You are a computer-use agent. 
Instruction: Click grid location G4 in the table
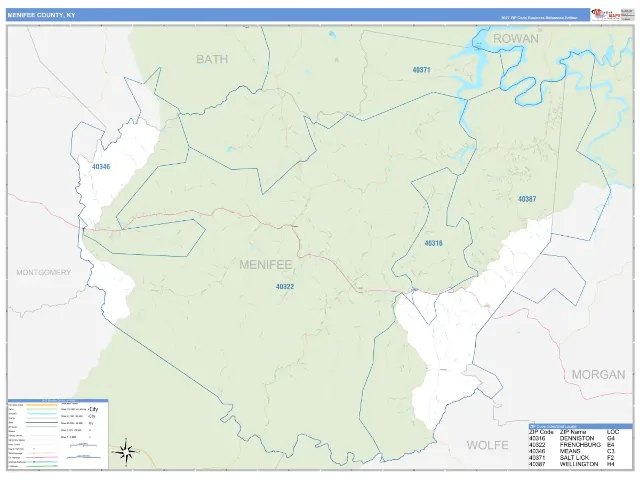click(611, 438)
